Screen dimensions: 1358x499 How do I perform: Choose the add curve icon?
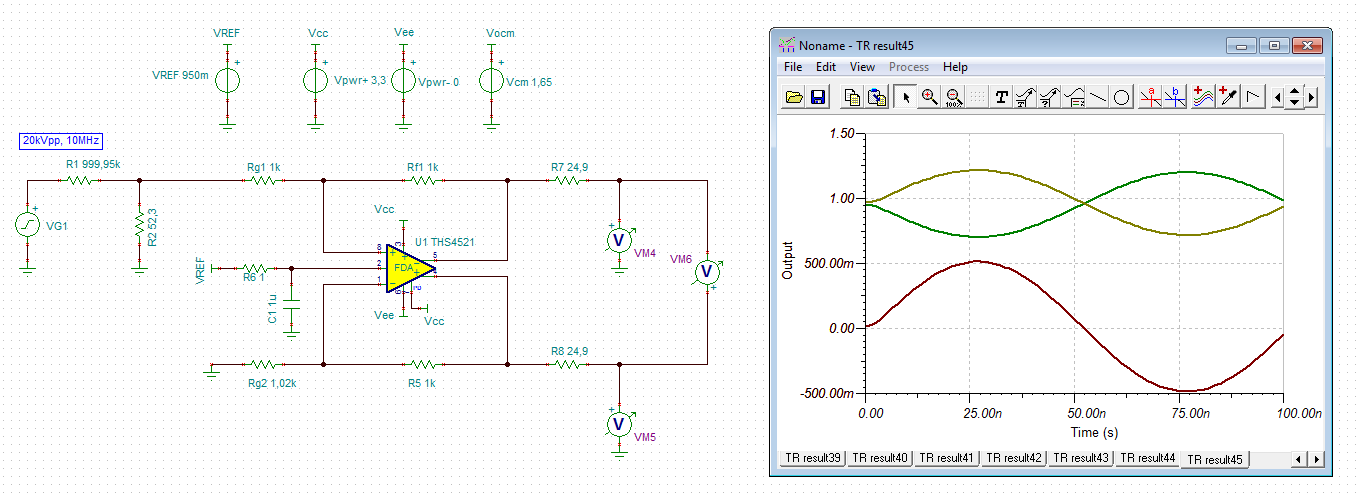tap(1203, 97)
